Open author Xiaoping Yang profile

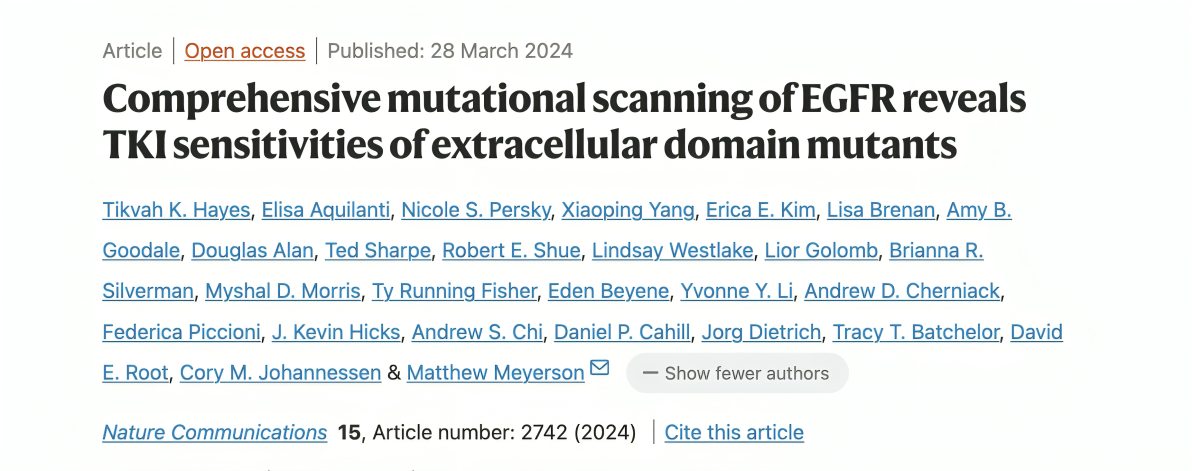tap(628, 210)
